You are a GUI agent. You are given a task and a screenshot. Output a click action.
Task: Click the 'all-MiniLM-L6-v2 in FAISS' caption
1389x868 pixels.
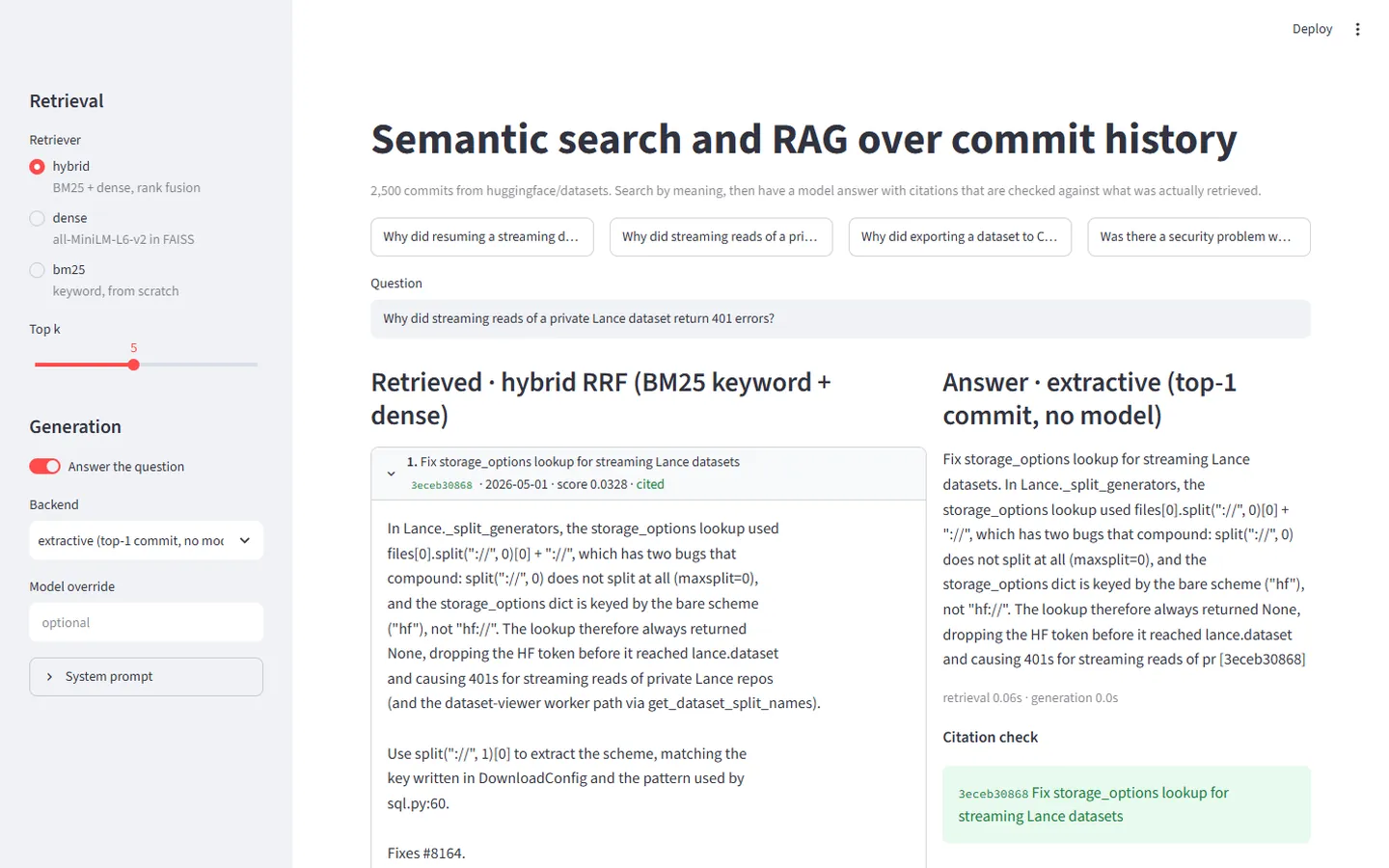point(123,239)
